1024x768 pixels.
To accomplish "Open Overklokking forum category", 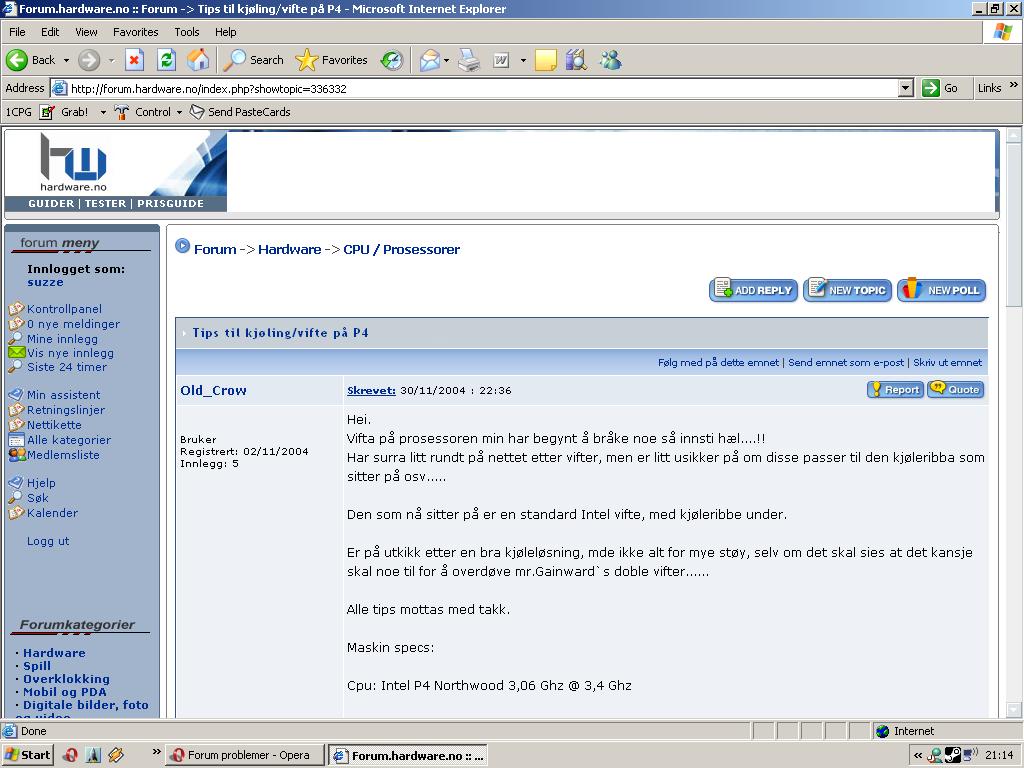I will (66, 679).
